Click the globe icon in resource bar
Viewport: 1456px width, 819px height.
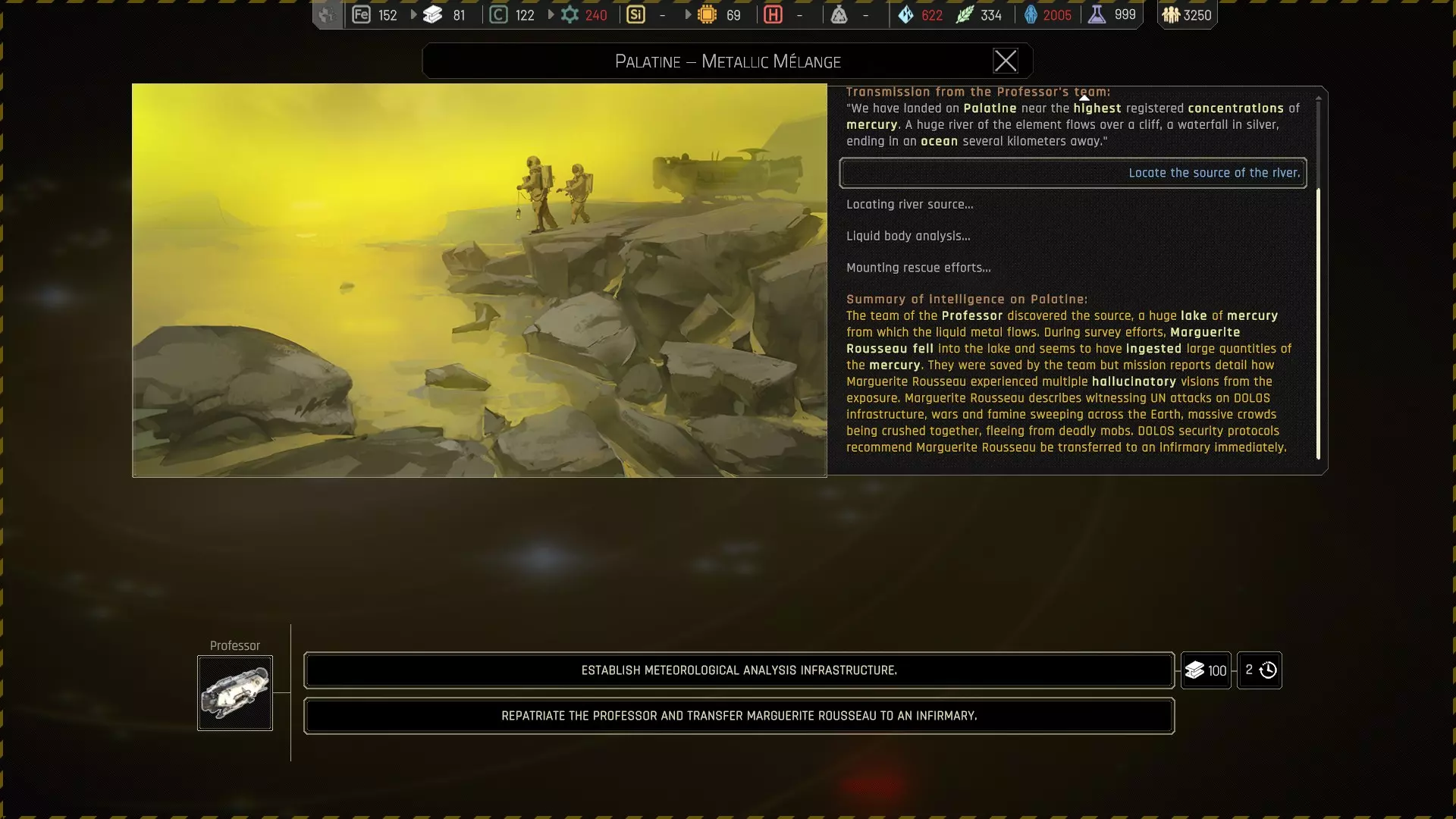coord(327,14)
